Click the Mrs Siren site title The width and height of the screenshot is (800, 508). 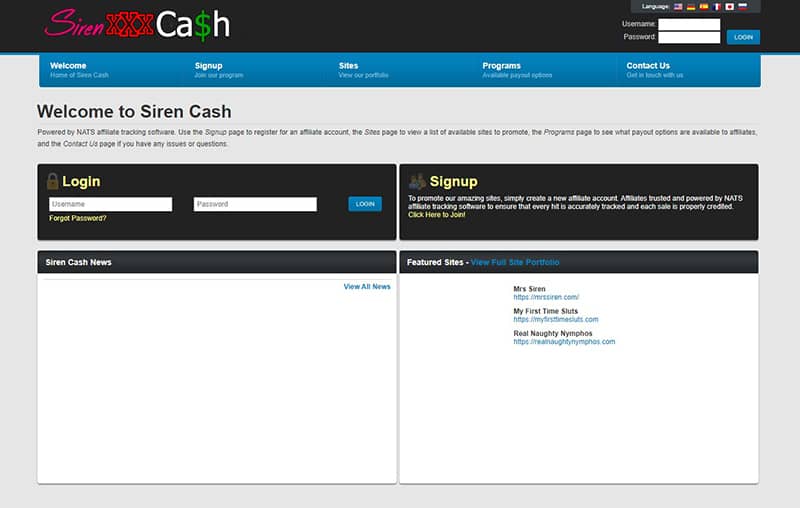pos(529,289)
